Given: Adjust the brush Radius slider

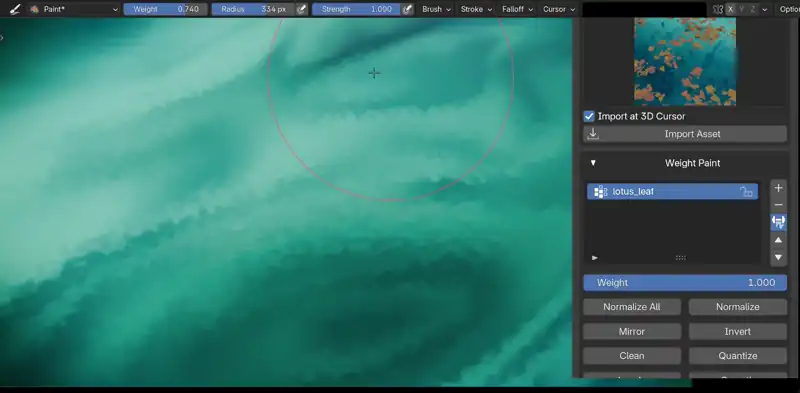Looking at the screenshot, I should point(253,9).
